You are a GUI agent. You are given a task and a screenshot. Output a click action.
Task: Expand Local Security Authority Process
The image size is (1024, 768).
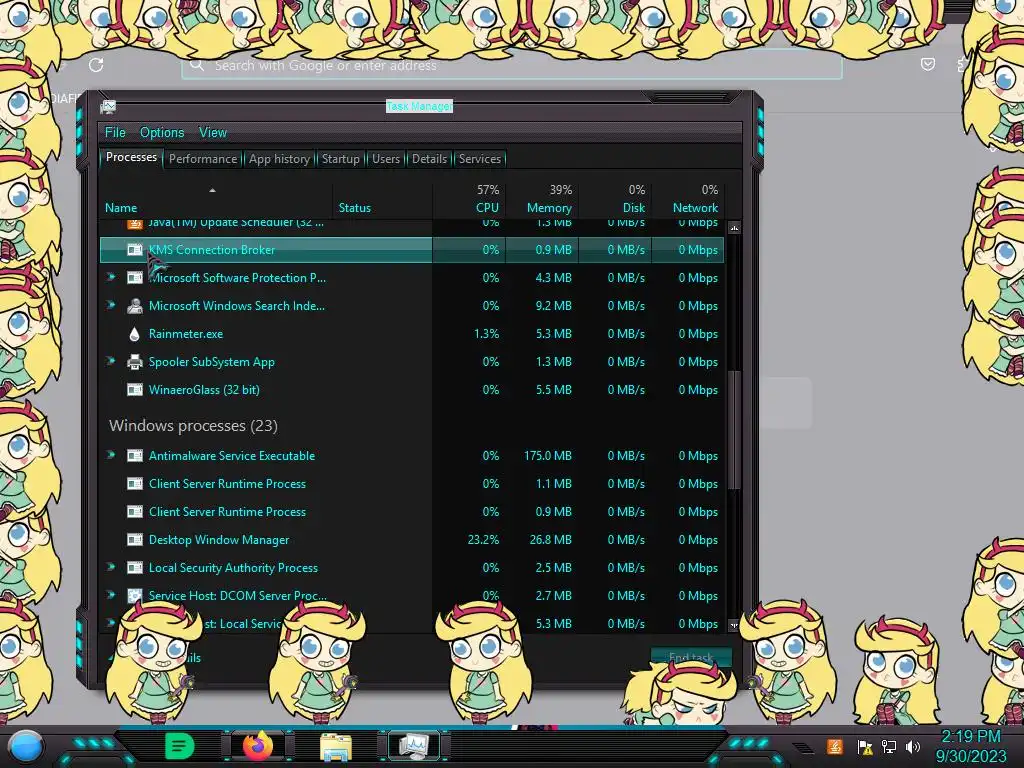[111, 568]
